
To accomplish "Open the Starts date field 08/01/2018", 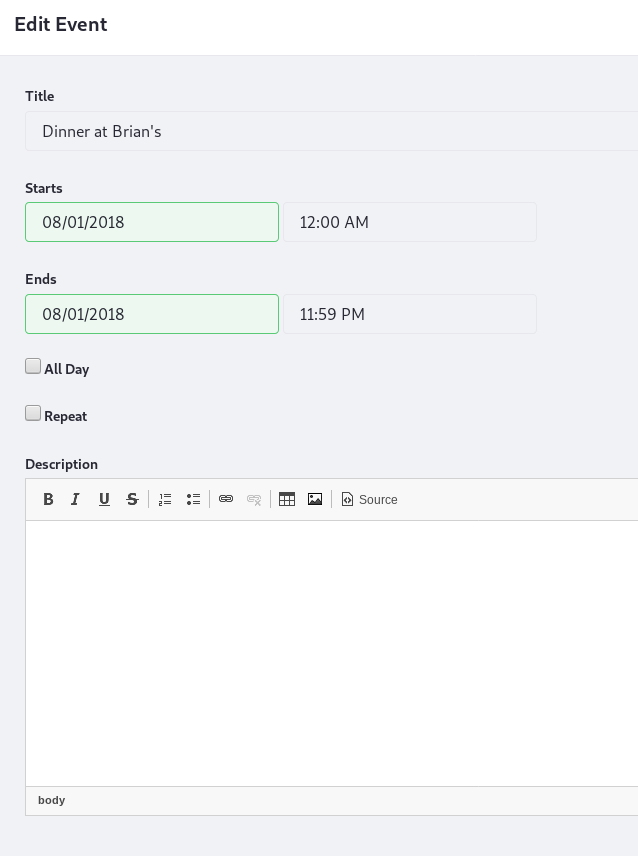I will 152,222.
